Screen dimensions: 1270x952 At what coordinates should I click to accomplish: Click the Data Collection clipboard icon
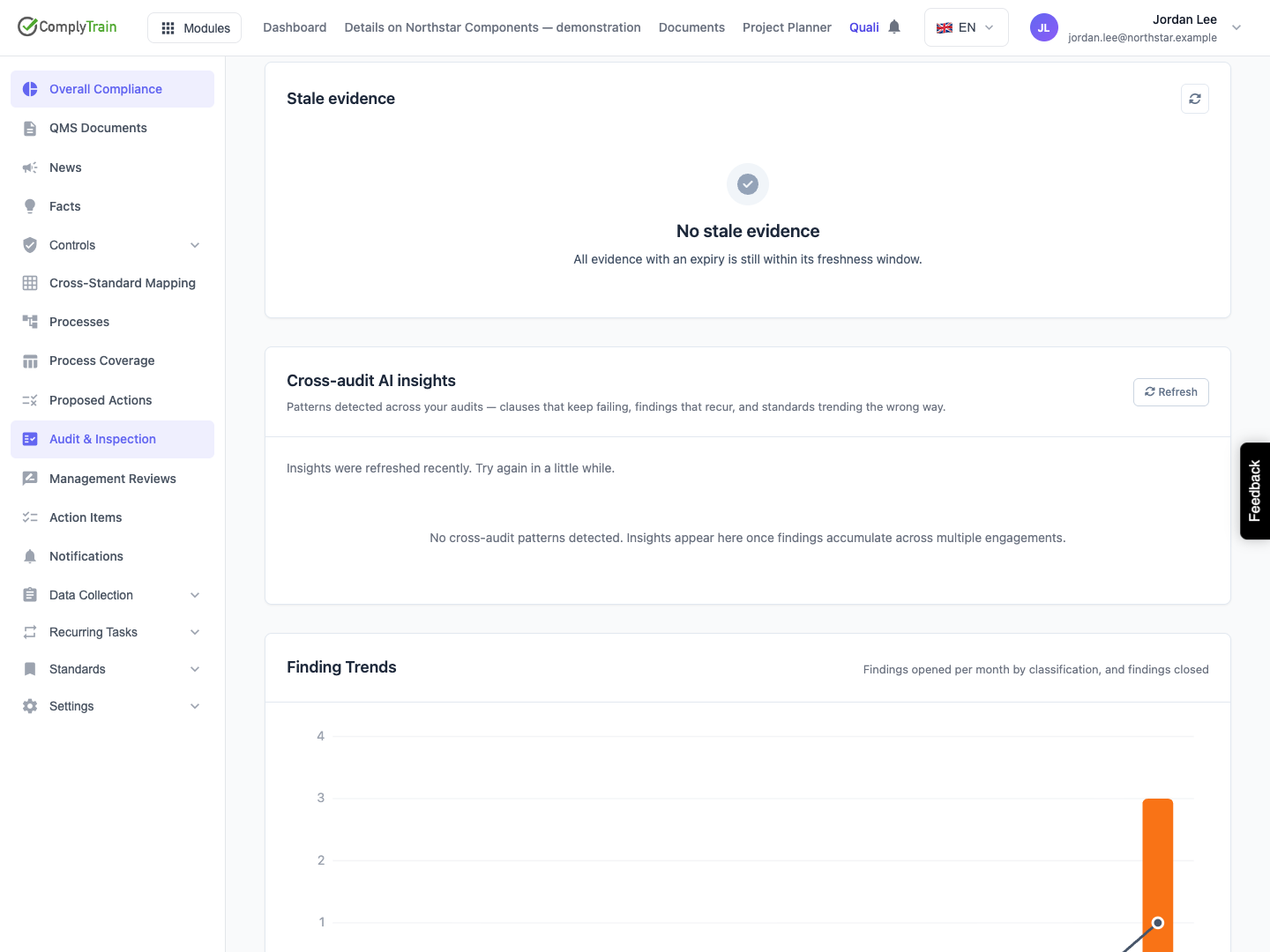[30, 595]
